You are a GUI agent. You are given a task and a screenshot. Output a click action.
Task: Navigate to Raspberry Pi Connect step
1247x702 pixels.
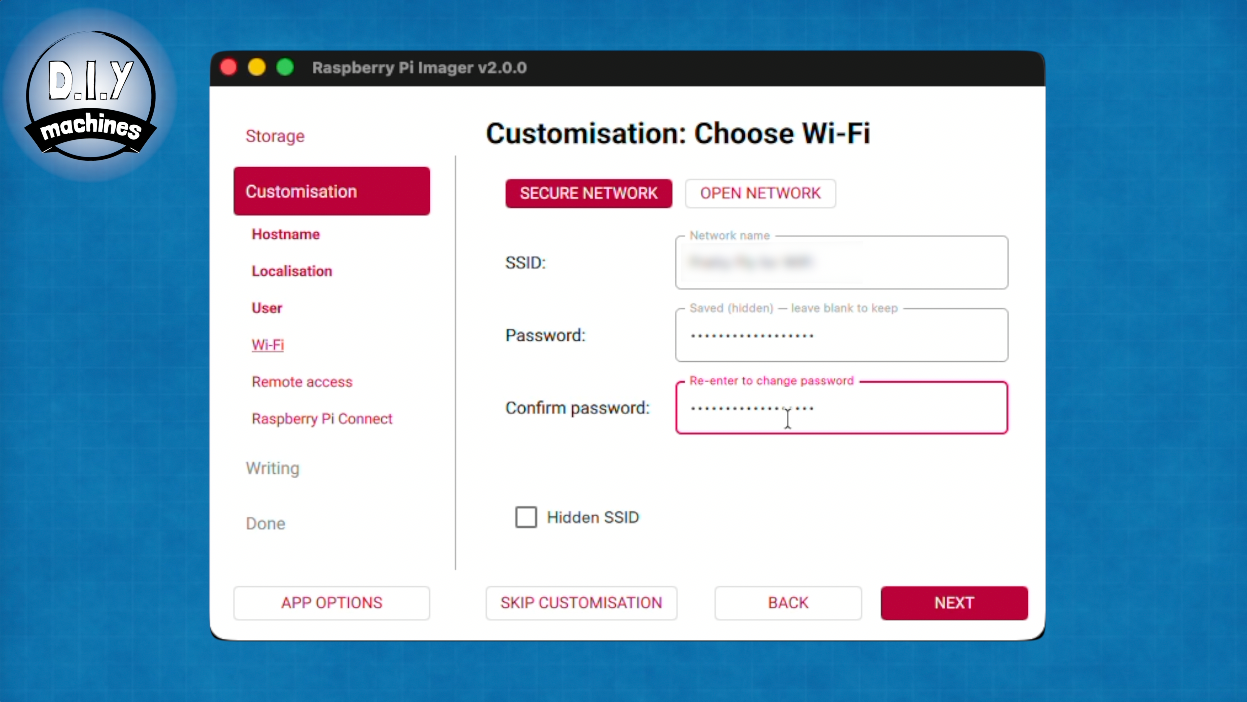(322, 419)
